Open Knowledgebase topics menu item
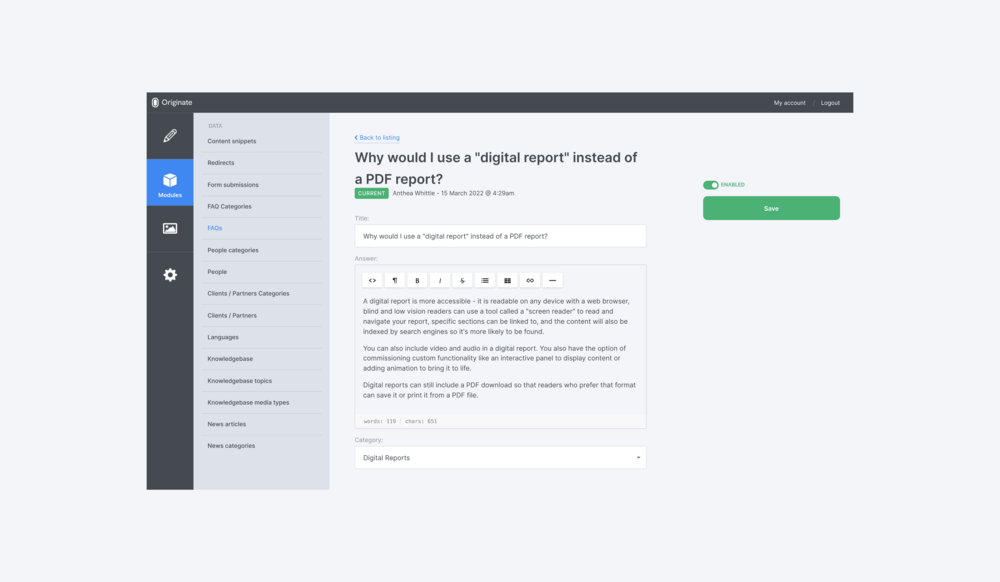1000x582 pixels. [x=239, y=381]
